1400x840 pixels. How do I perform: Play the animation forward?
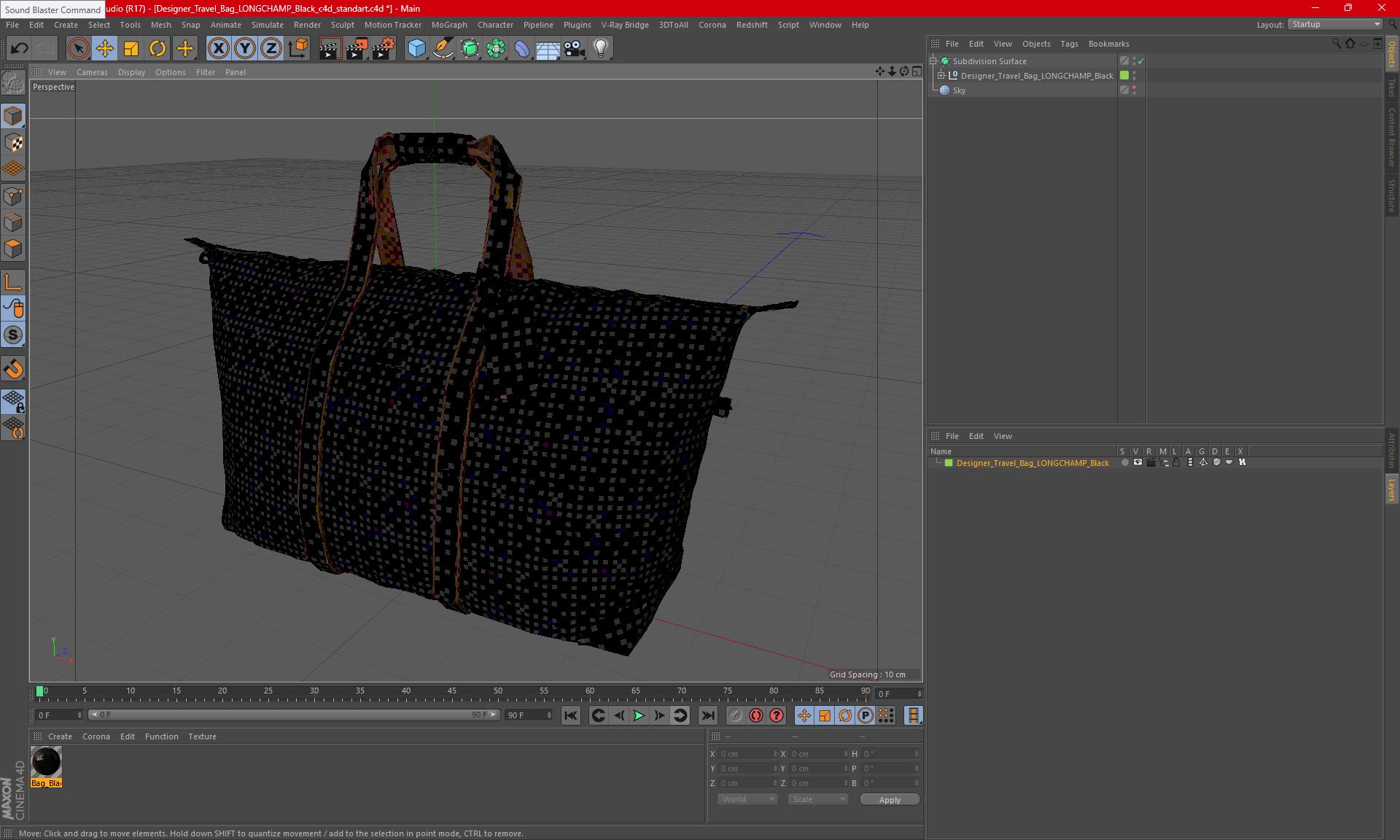click(x=639, y=716)
